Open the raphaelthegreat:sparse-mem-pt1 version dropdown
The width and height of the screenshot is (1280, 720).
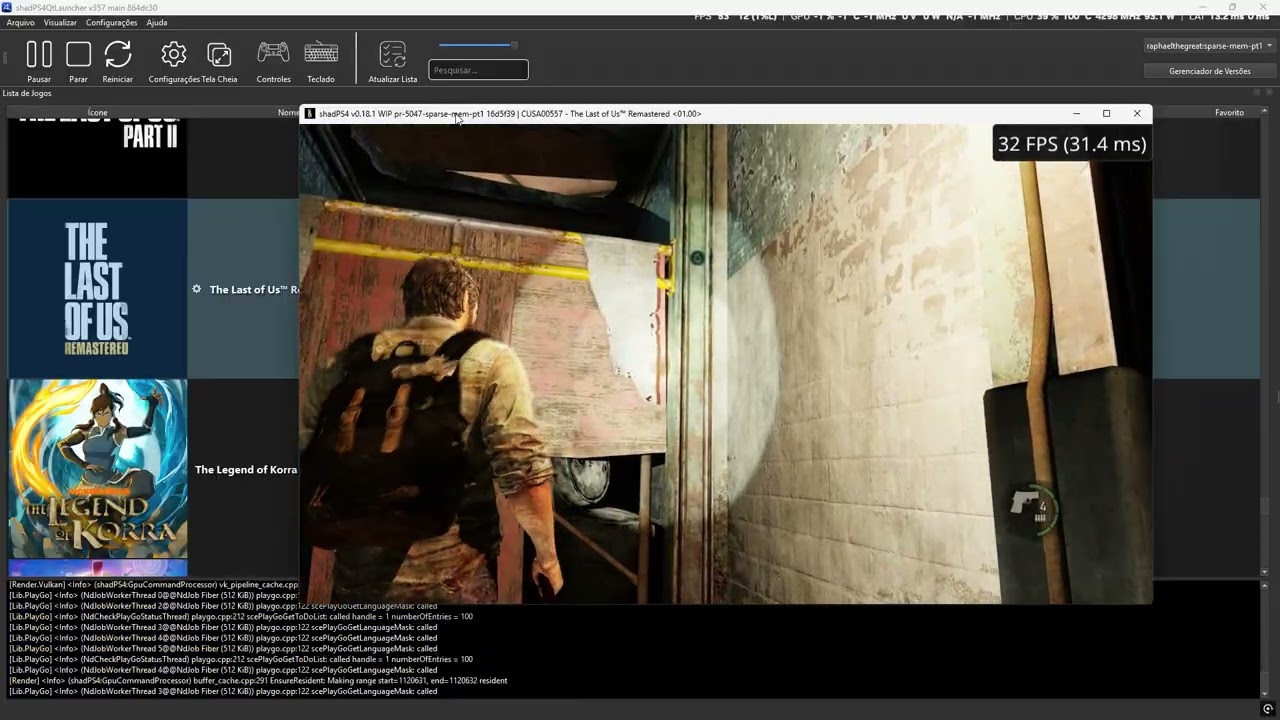[1209, 46]
